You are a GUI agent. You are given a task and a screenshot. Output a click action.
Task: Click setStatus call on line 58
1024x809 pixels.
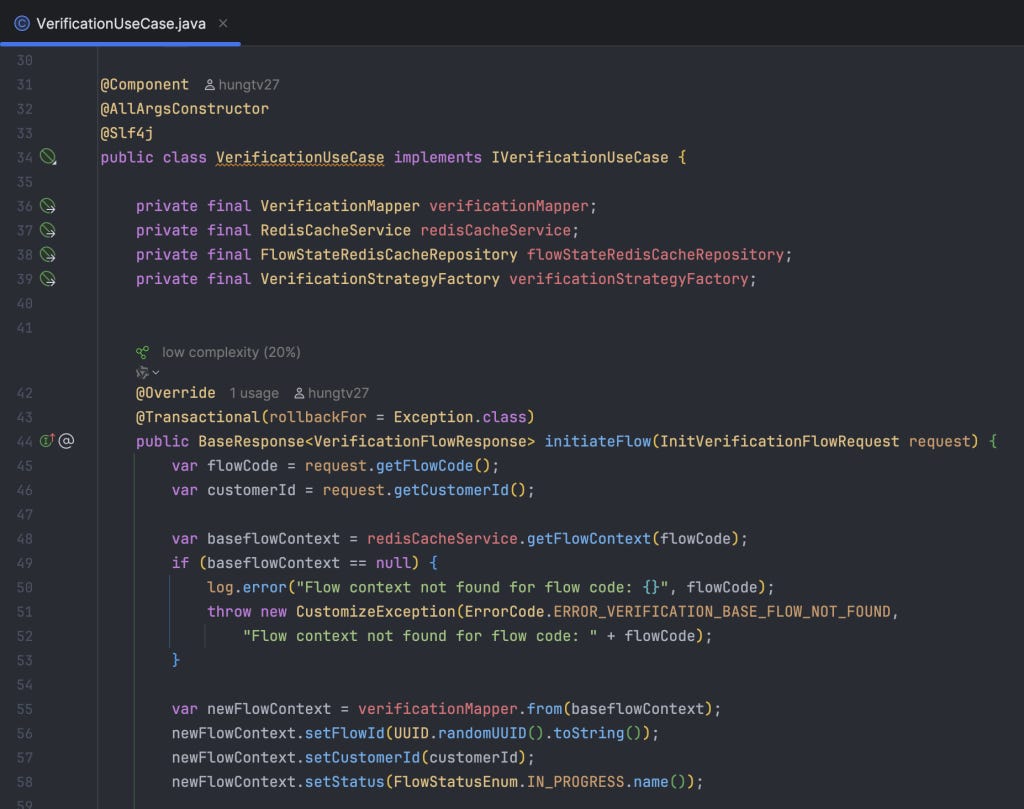[344, 782]
